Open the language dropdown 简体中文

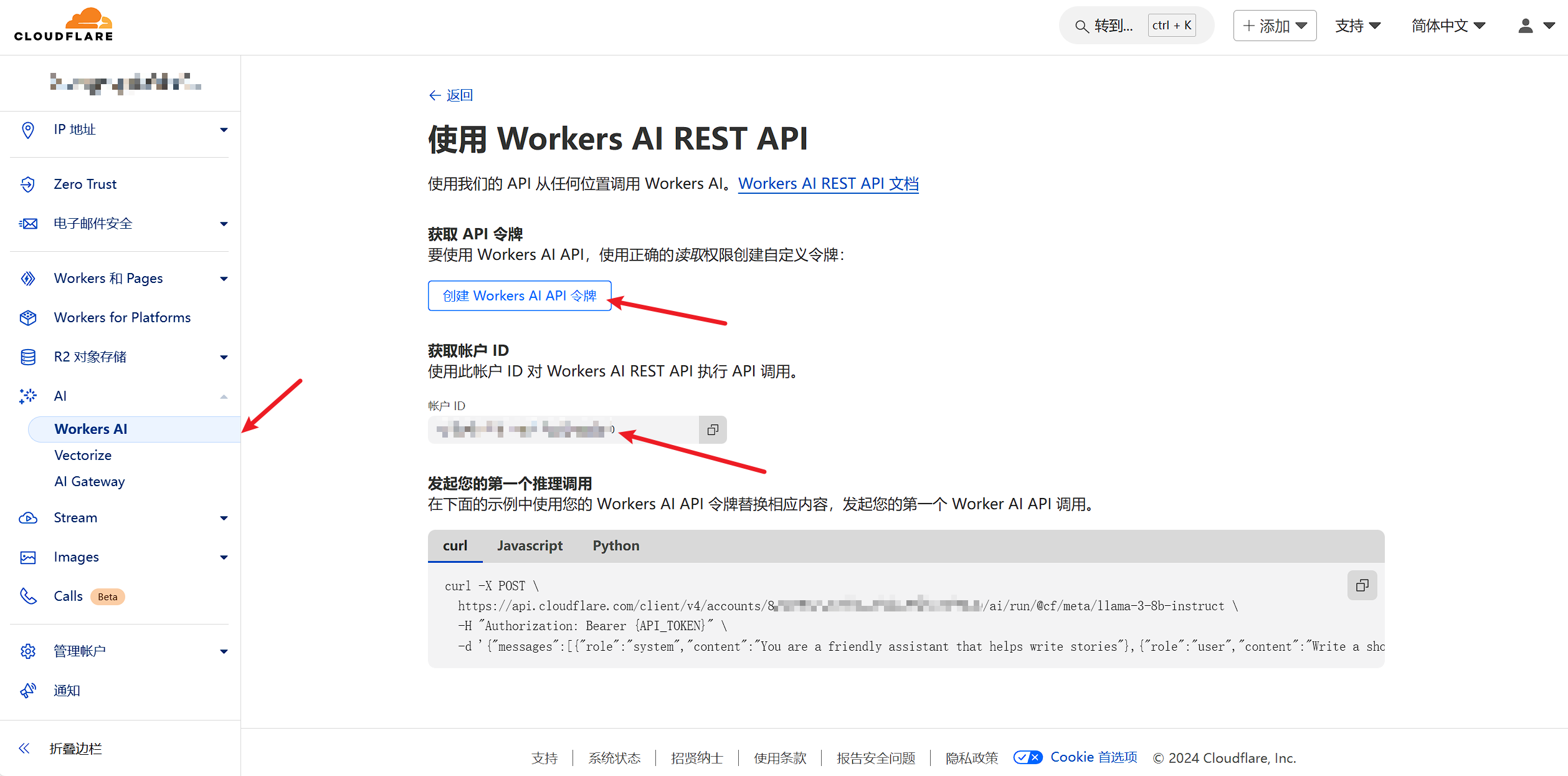point(1448,26)
